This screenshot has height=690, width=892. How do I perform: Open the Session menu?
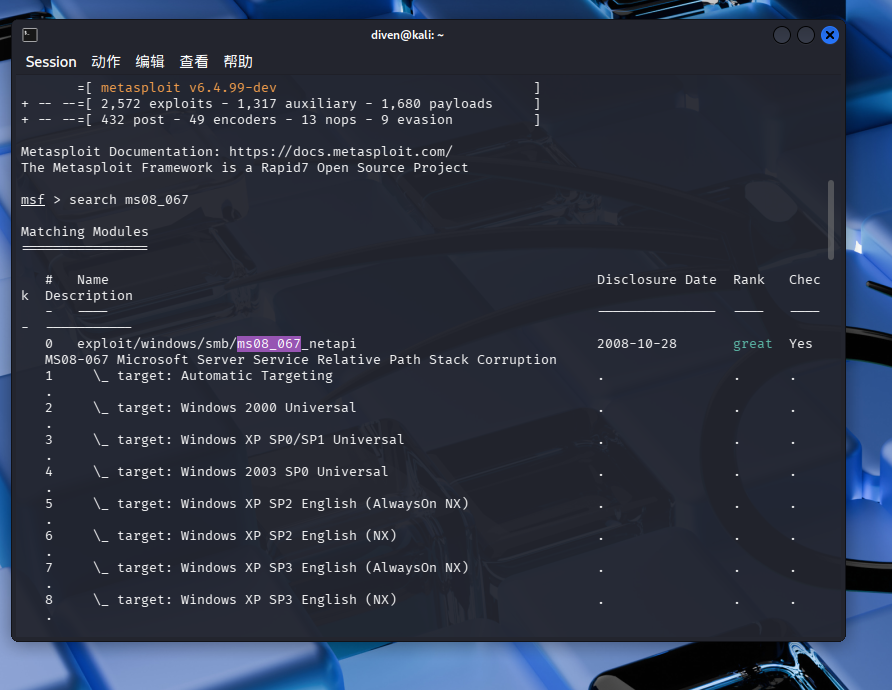tap(51, 62)
